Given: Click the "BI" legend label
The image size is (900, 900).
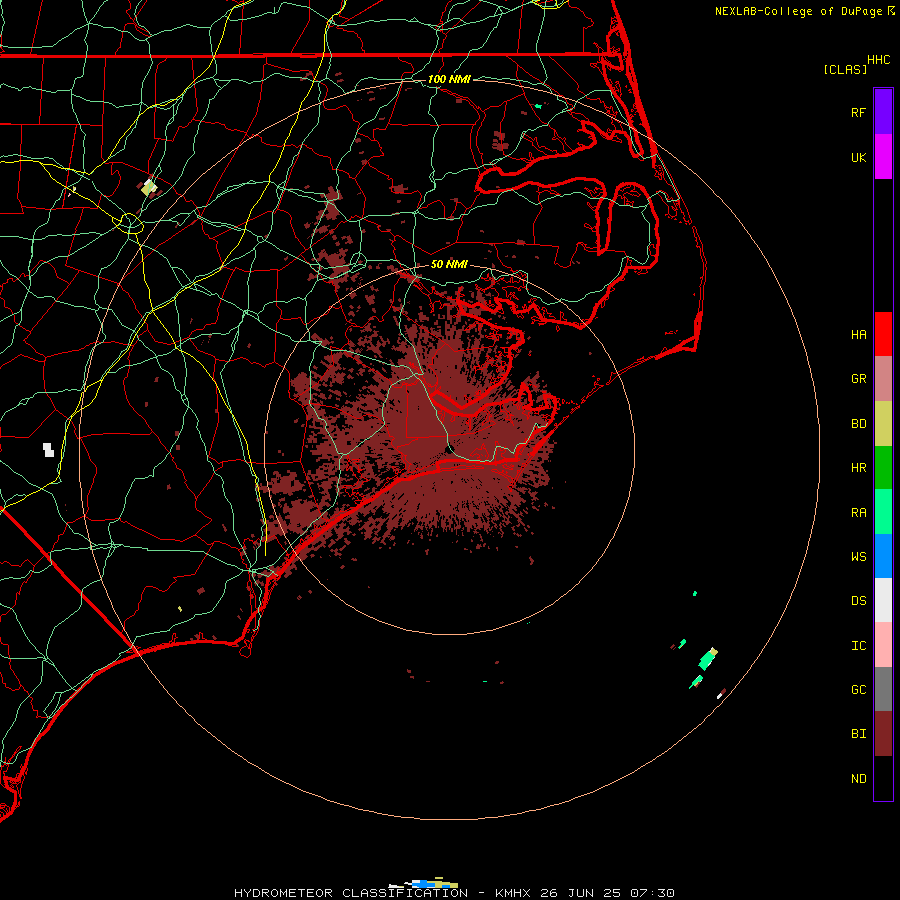Looking at the screenshot, I should coord(858,734).
